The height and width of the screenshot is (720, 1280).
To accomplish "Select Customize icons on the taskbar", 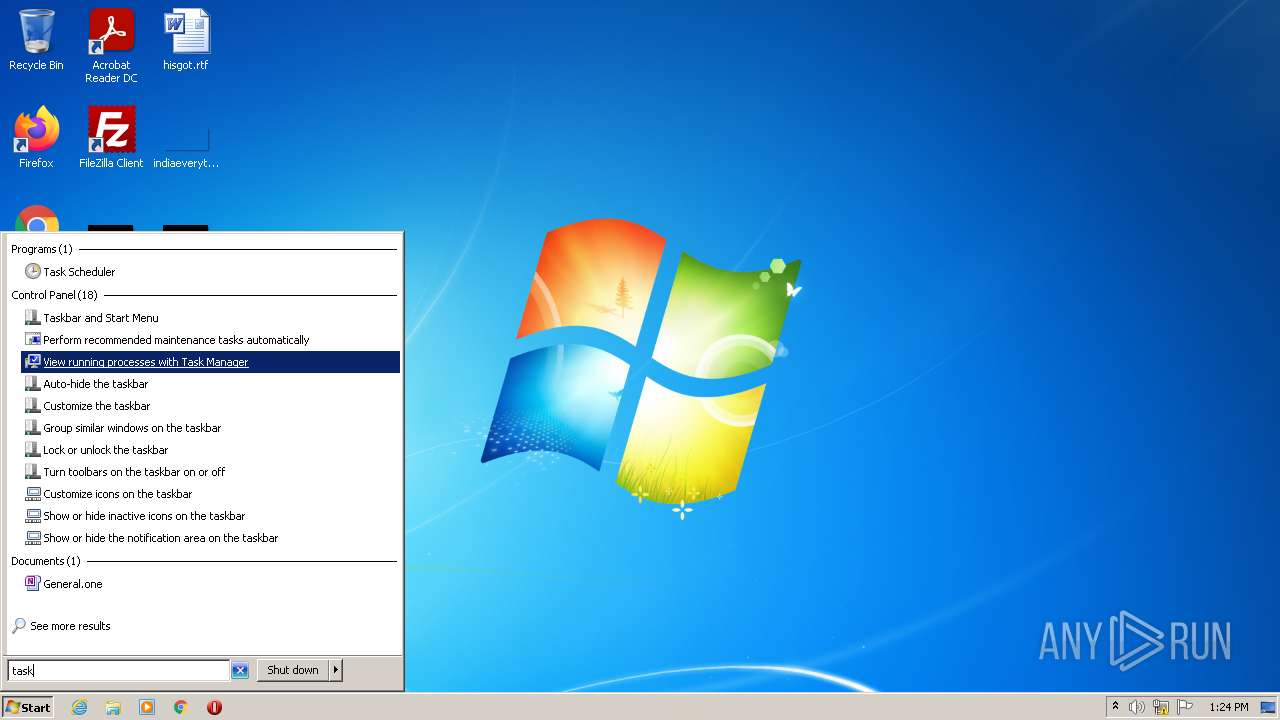I will click(x=210, y=494).
